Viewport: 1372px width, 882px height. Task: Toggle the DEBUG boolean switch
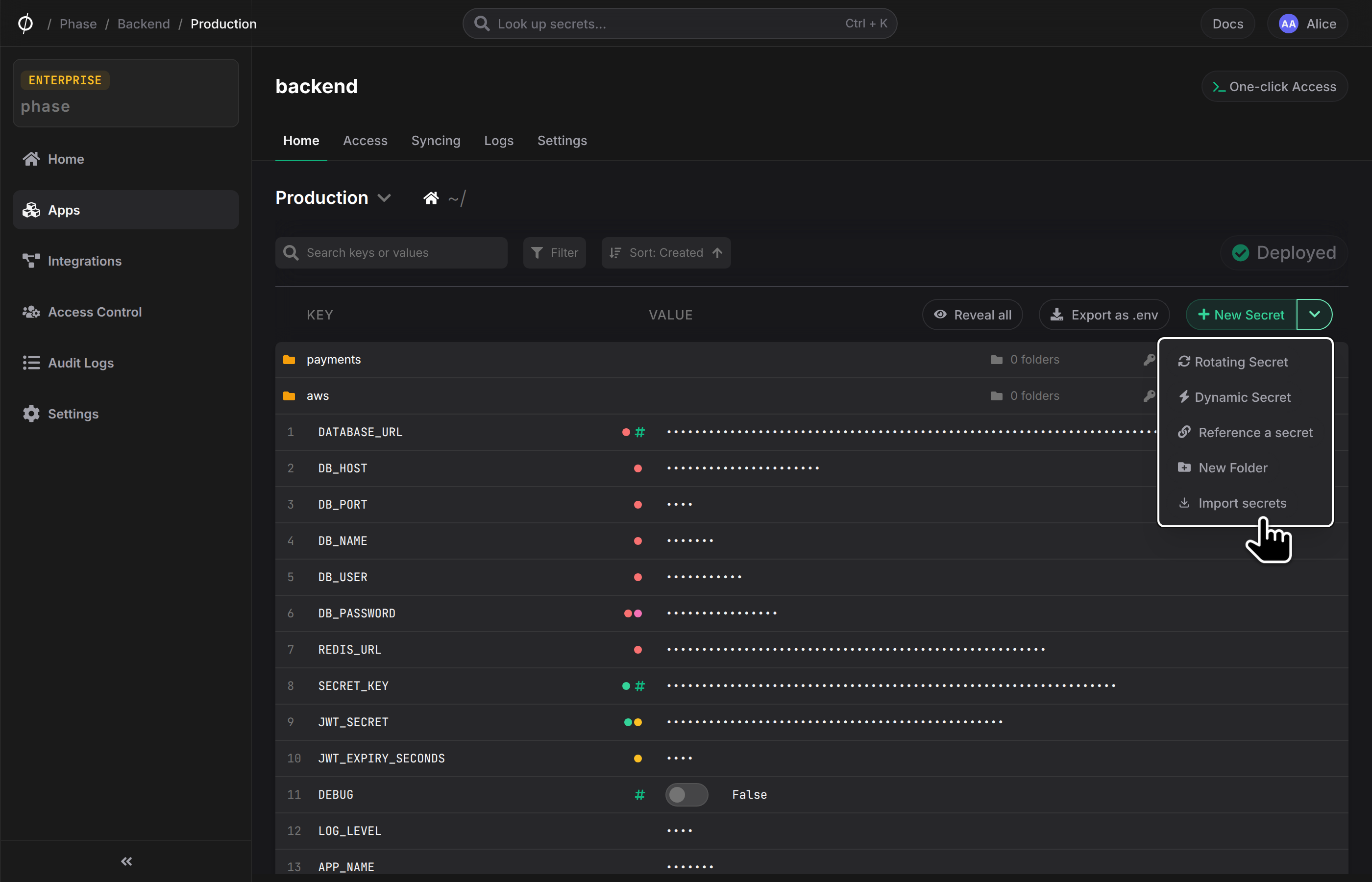[x=686, y=795]
